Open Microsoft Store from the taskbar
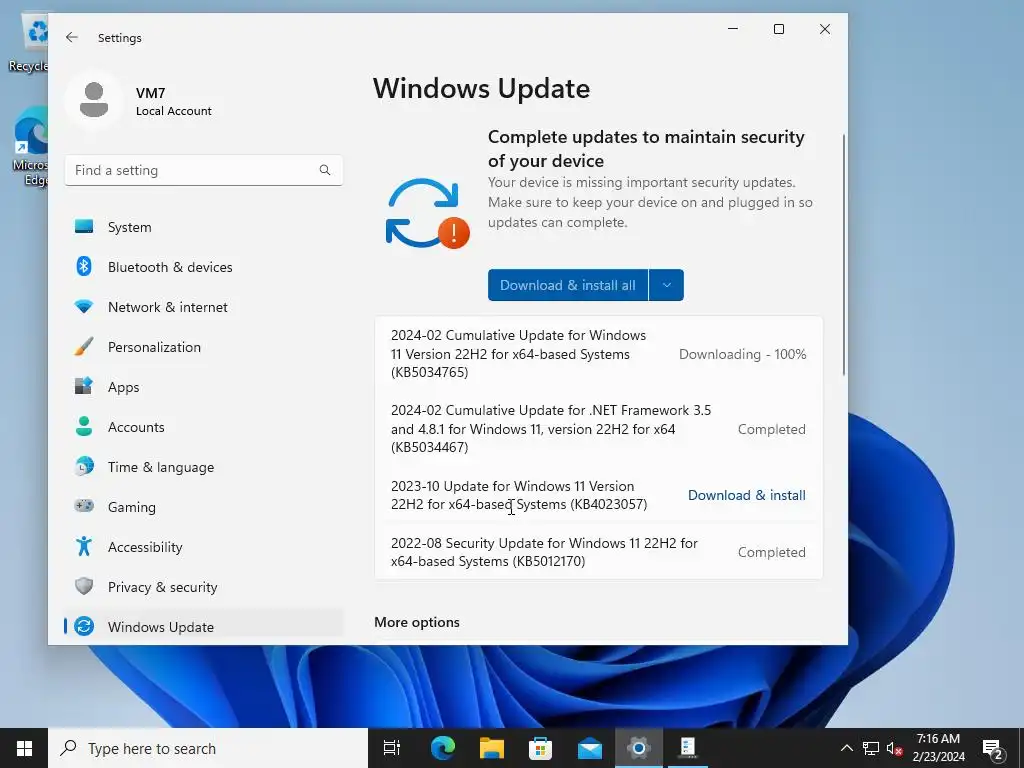 point(540,748)
